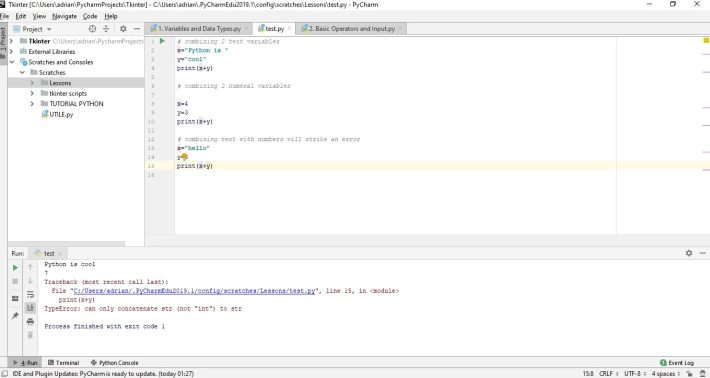Close '1. Variables and Data Types.py' tab

[x=246, y=29]
